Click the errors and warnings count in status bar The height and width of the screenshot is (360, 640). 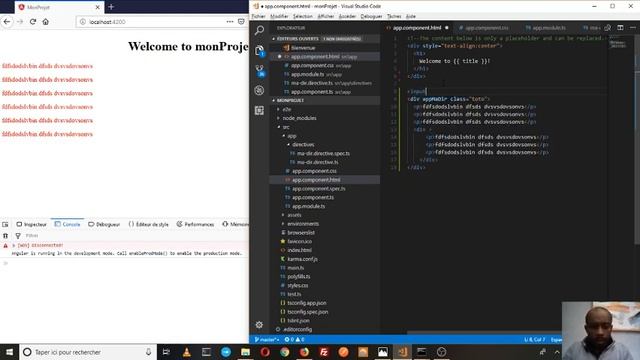point(294,340)
